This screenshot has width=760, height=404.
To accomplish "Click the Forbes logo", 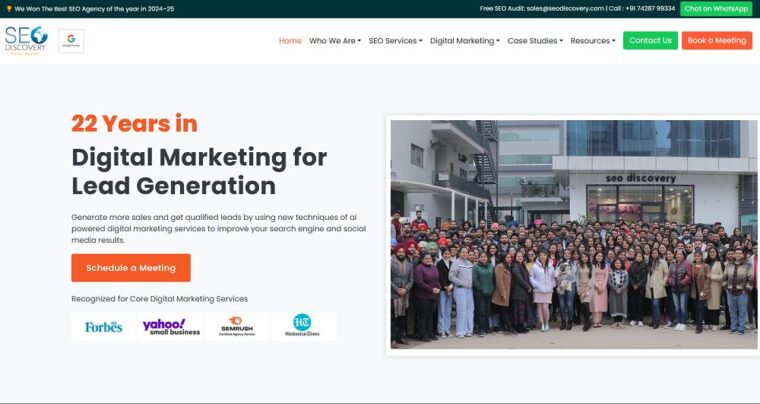I will point(103,327).
